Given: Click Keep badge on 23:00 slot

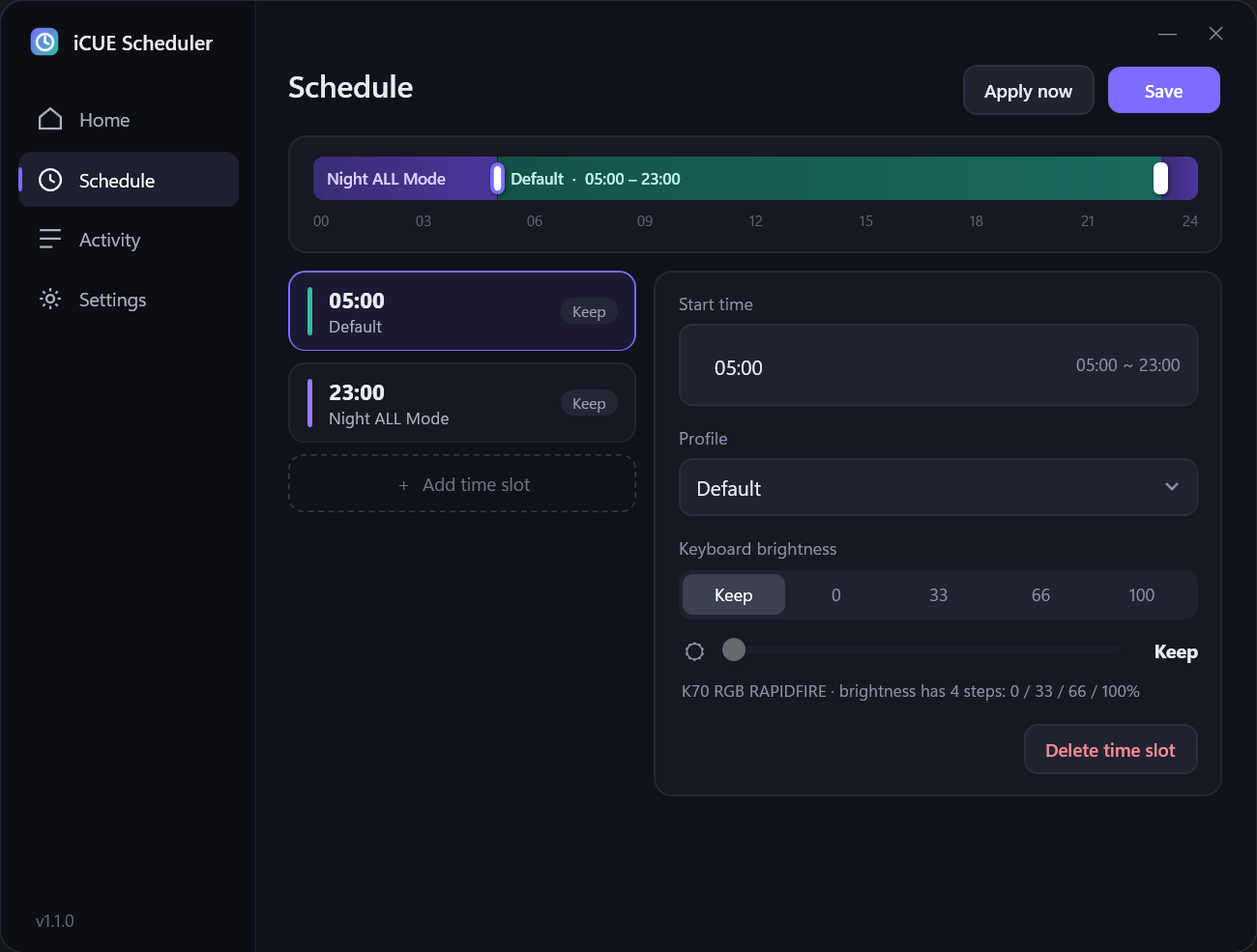Looking at the screenshot, I should [589, 403].
